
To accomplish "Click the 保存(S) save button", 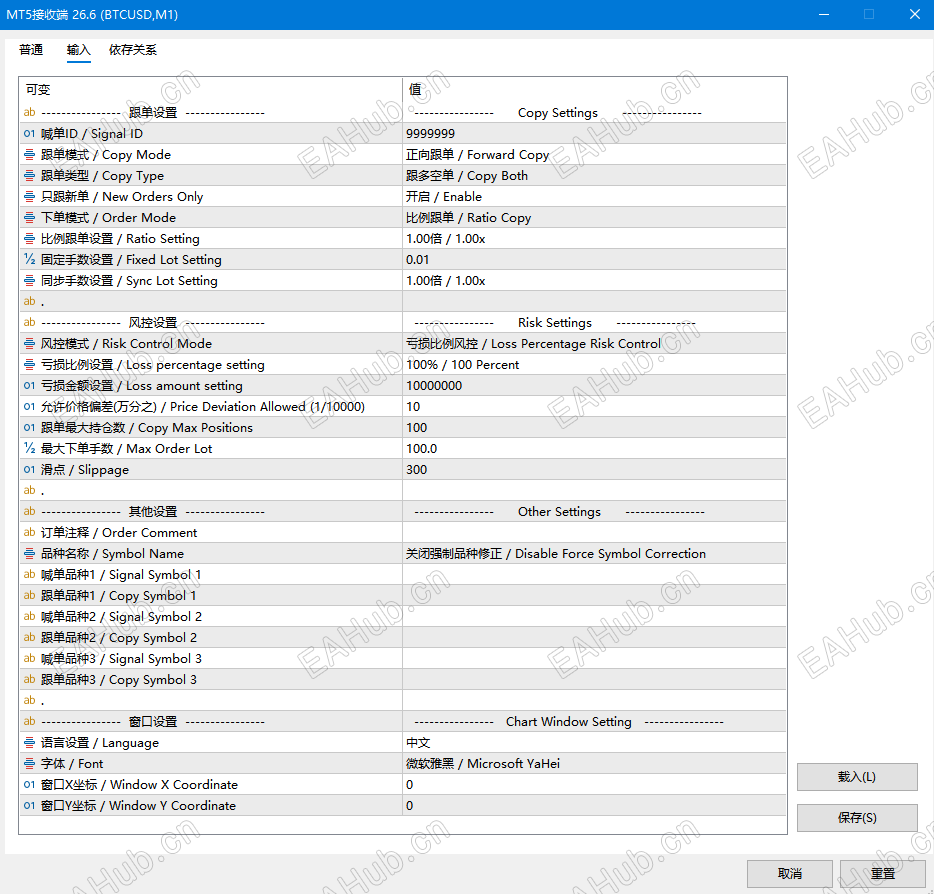I will [x=857, y=818].
